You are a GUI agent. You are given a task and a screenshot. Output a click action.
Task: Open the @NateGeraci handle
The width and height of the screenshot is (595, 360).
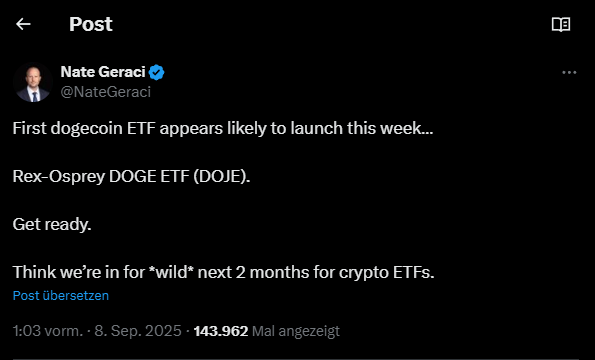(106, 92)
